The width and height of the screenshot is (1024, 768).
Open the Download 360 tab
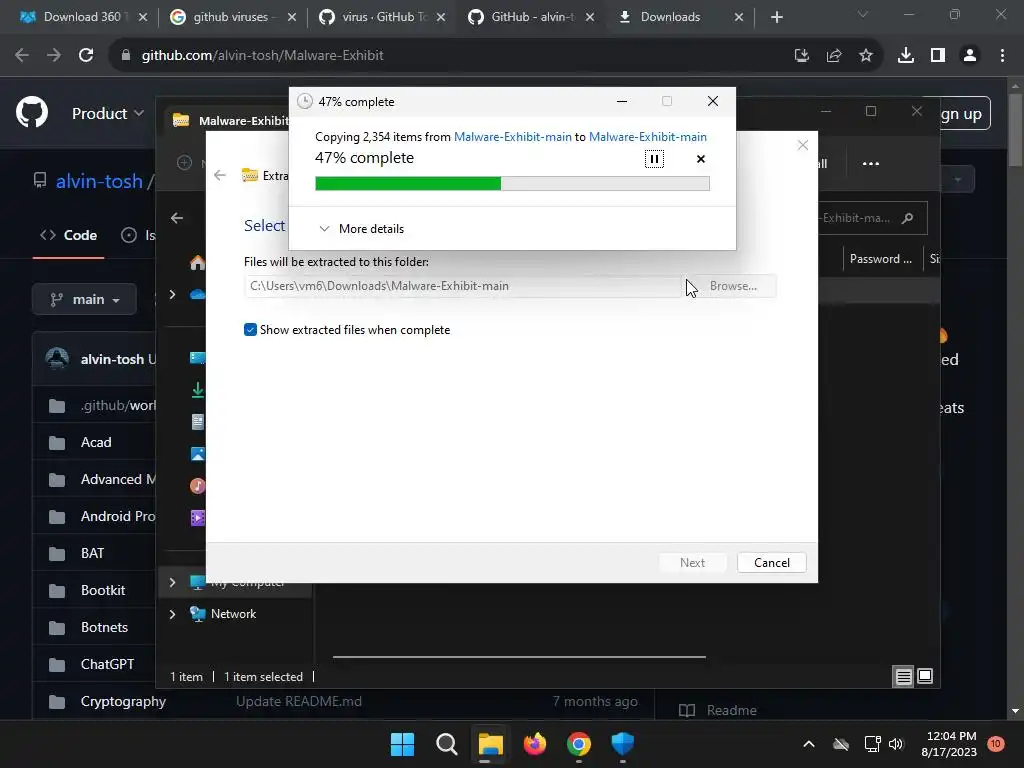82,17
